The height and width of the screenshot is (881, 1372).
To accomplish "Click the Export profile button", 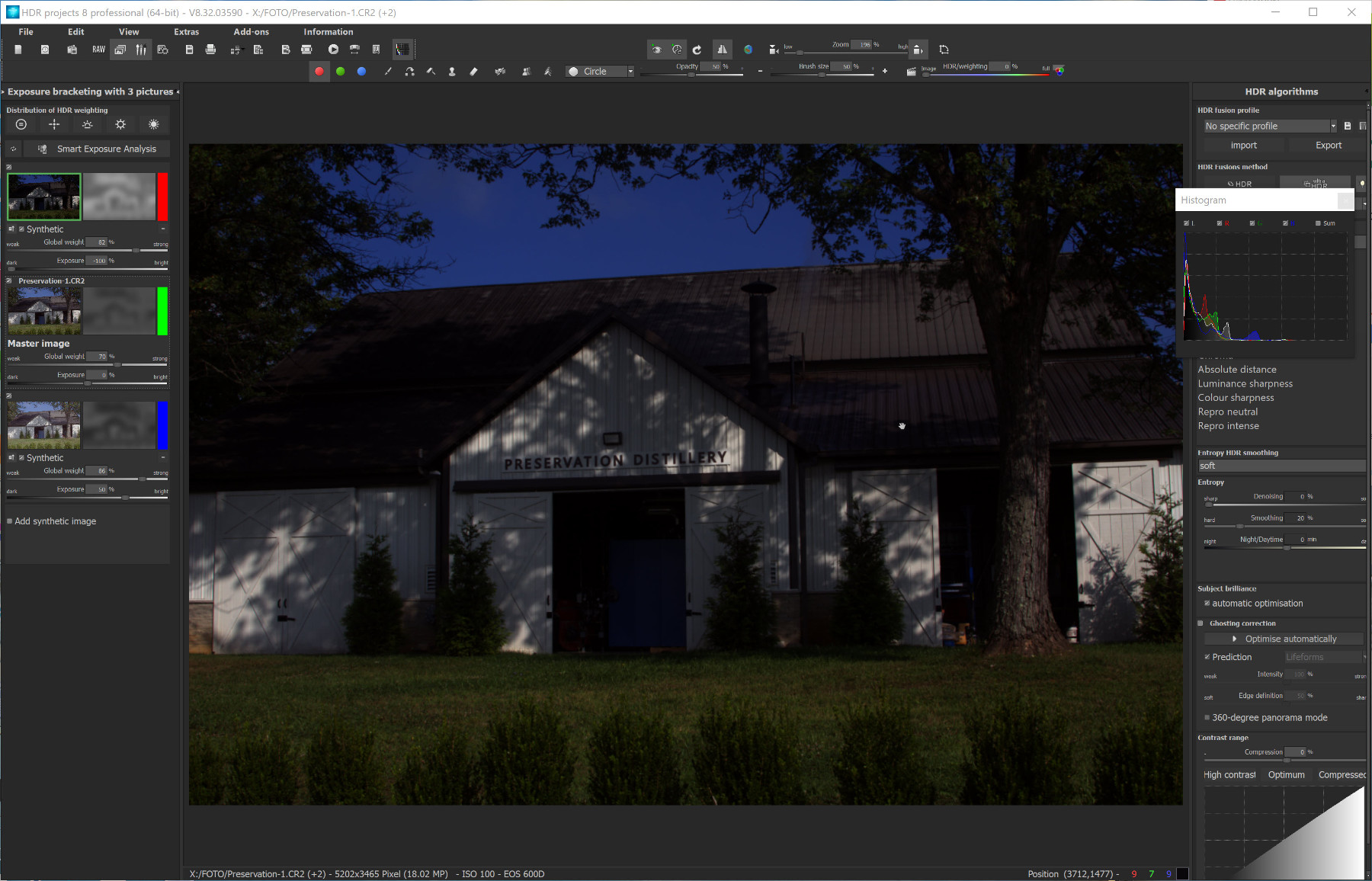I will [1329, 146].
